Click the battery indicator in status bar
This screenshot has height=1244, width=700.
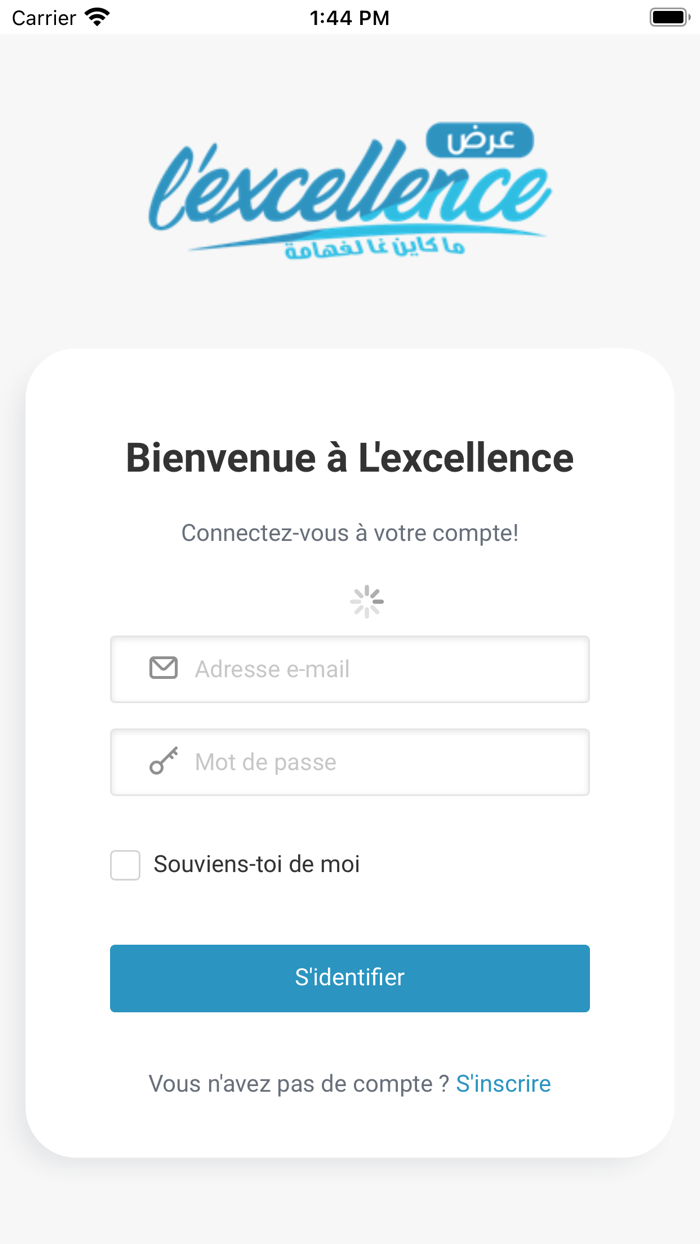pos(666,16)
